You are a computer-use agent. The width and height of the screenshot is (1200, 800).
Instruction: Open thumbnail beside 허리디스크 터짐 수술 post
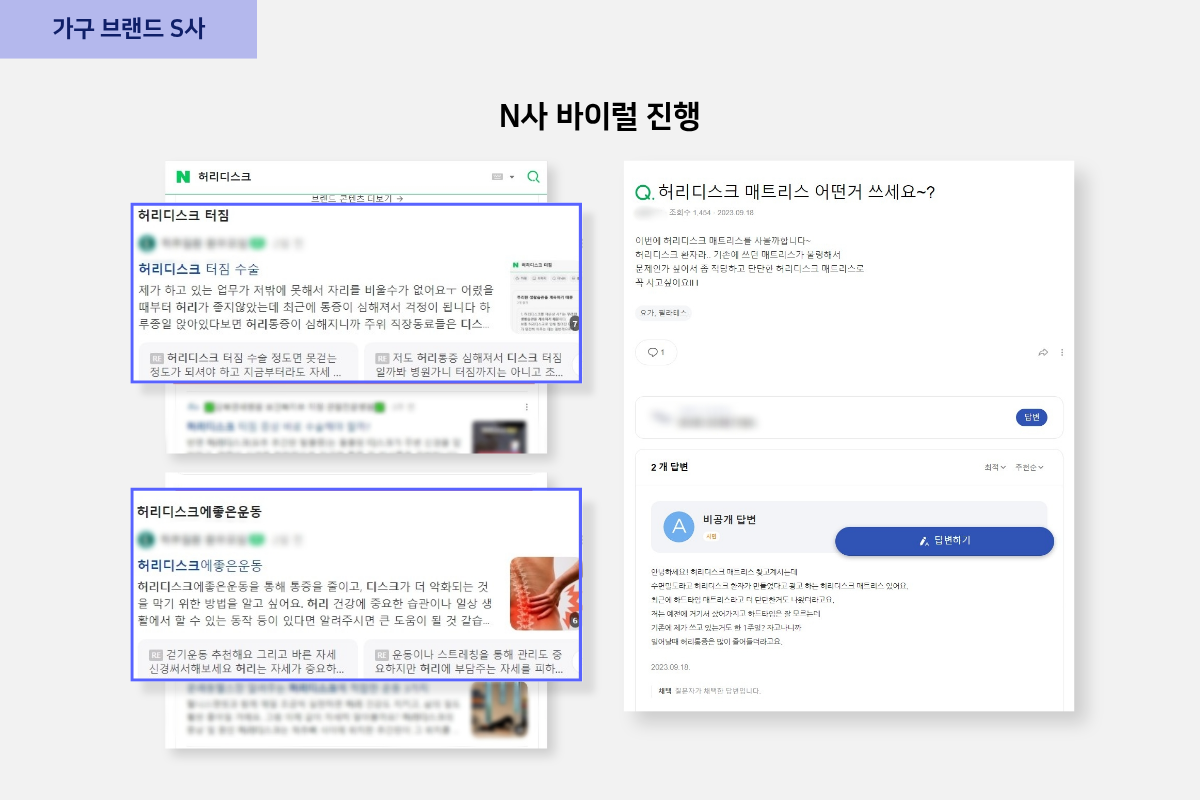(544, 295)
